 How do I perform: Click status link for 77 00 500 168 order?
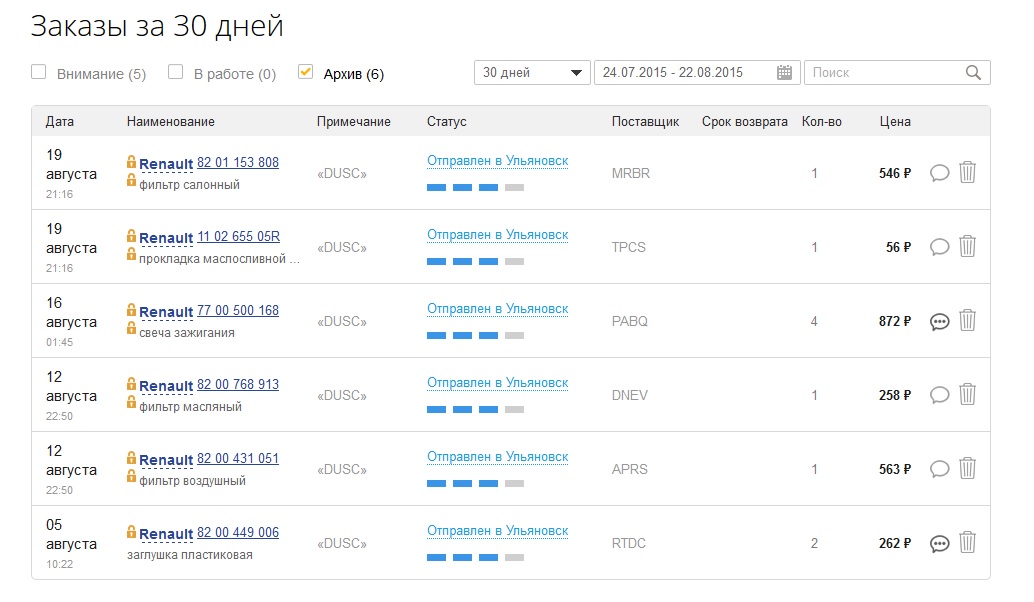(x=497, y=309)
